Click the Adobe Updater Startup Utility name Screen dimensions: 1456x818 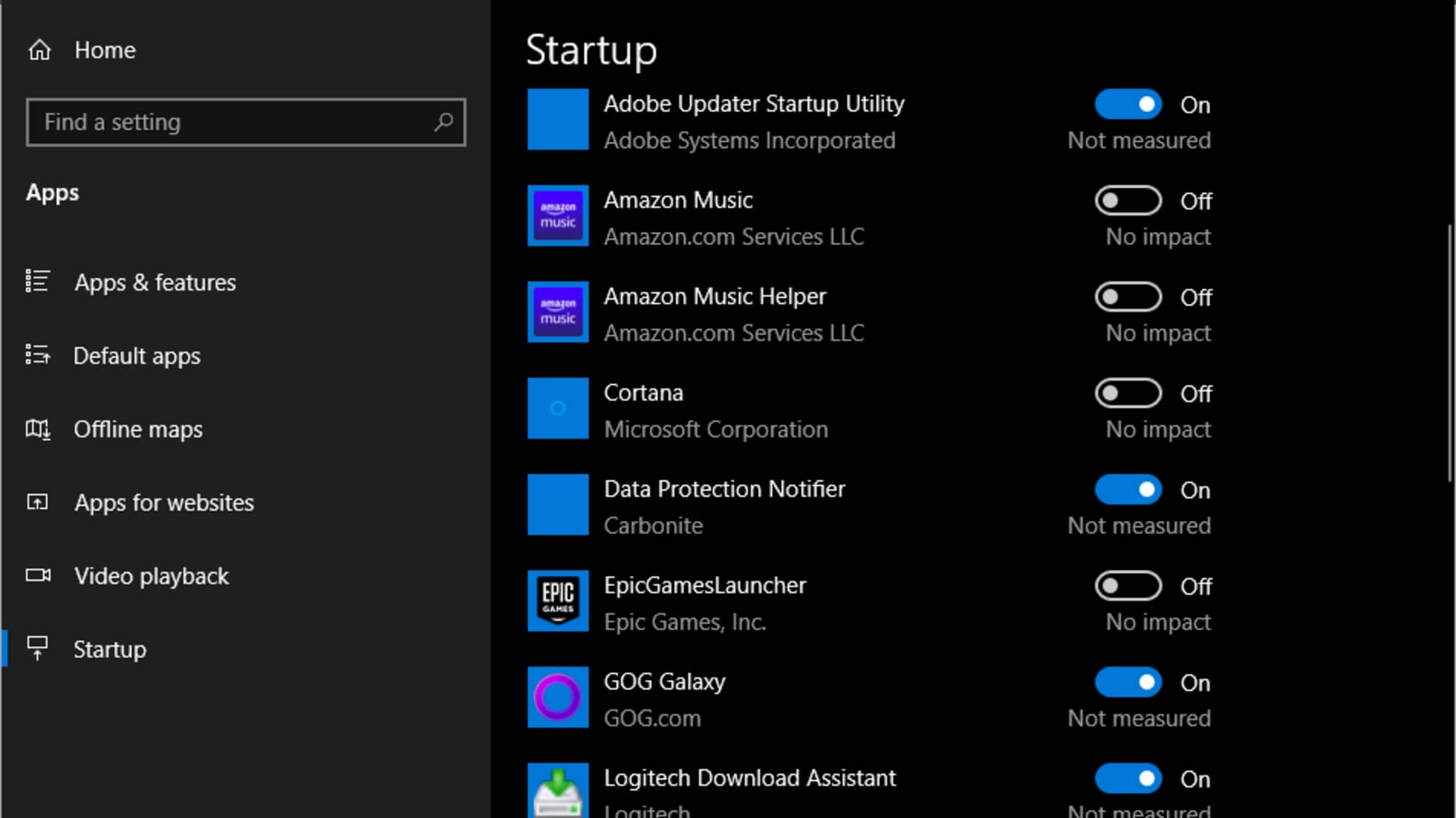tap(754, 104)
